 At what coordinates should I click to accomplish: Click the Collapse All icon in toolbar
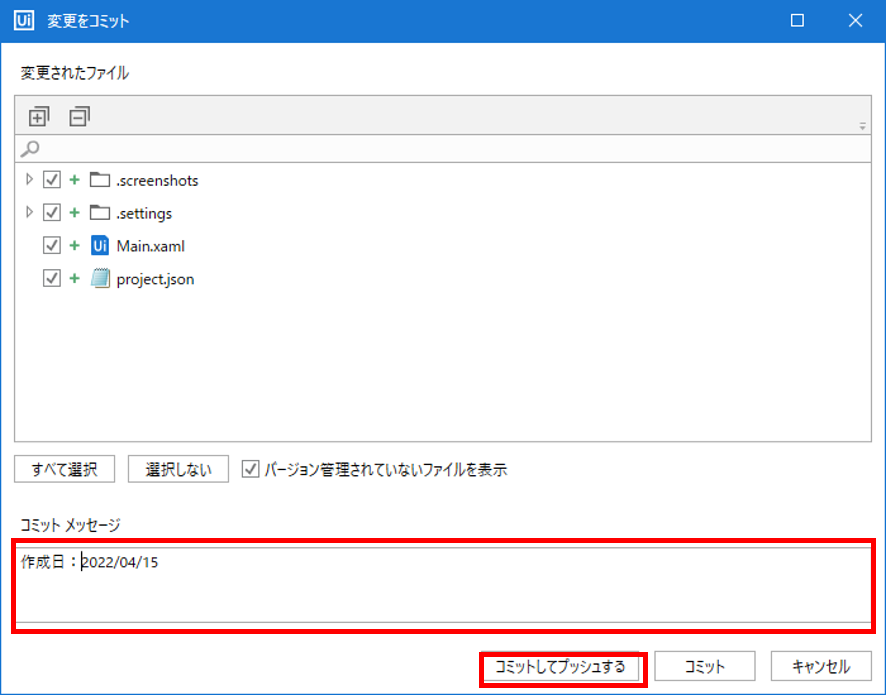tap(79, 117)
